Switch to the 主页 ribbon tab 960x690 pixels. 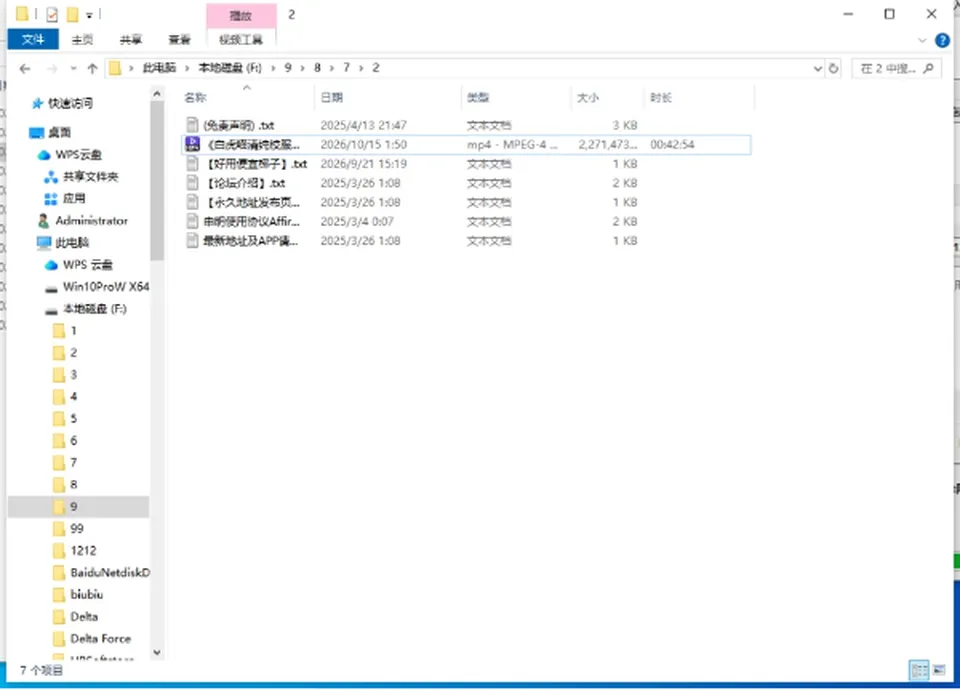click(x=82, y=40)
